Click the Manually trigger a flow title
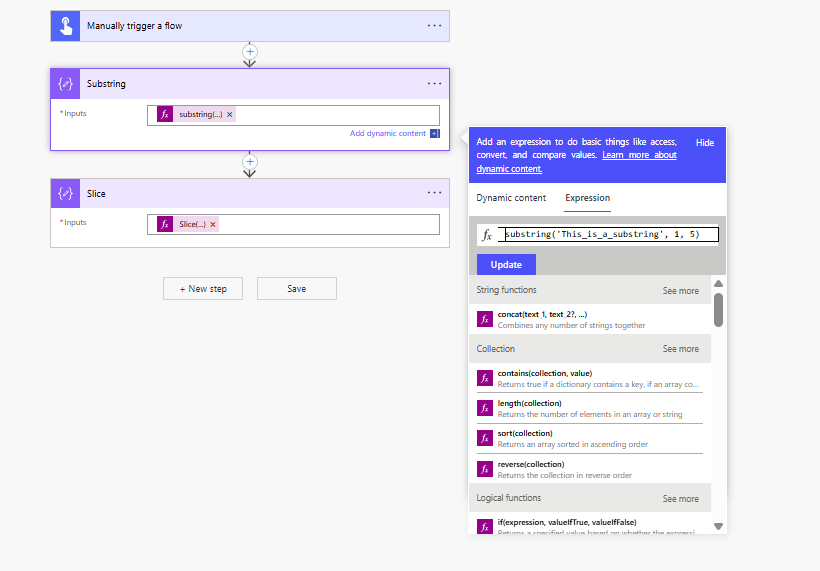The width and height of the screenshot is (820, 571). click(x=134, y=26)
